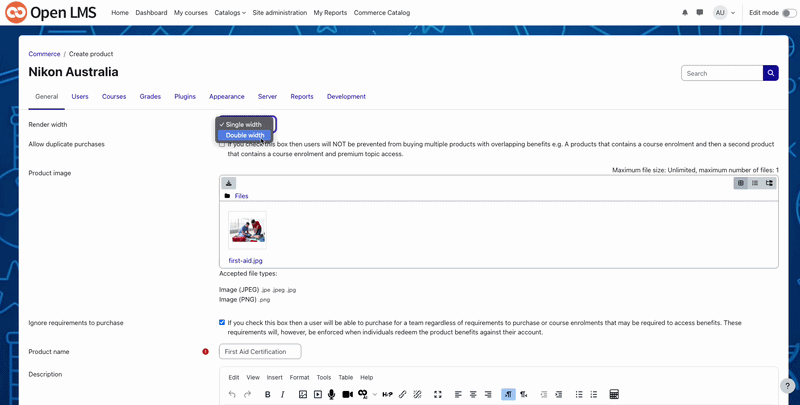
Task: Switch to the Appearance tab
Action: click(227, 96)
